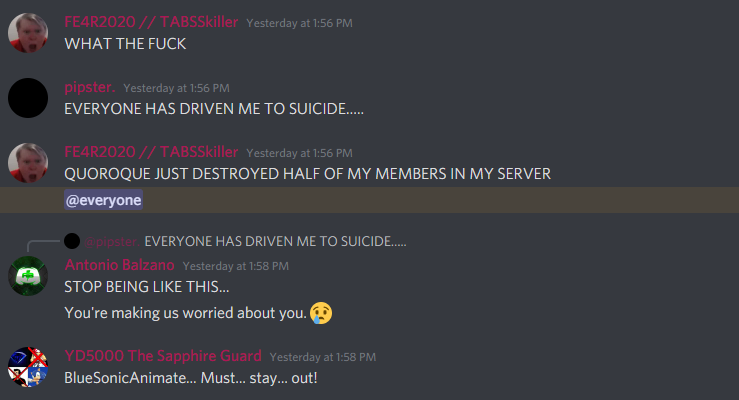739x400 pixels.
Task: Open the Antonio Balzano username
Action: tap(120, 265)
